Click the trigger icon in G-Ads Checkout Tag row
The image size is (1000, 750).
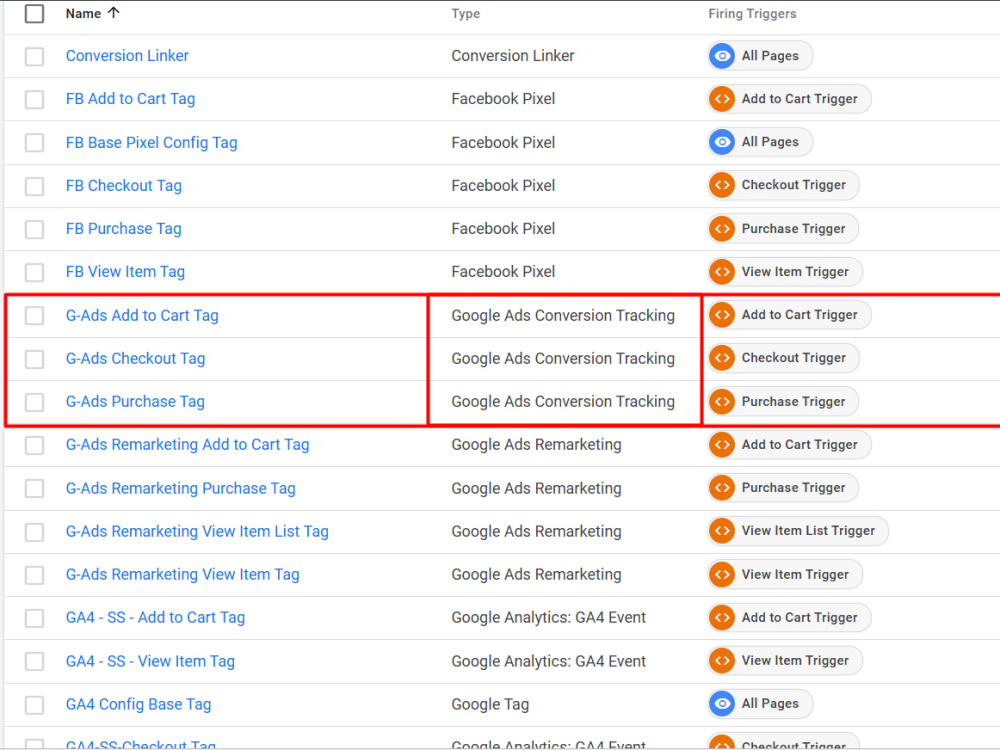tap(722, 358)
